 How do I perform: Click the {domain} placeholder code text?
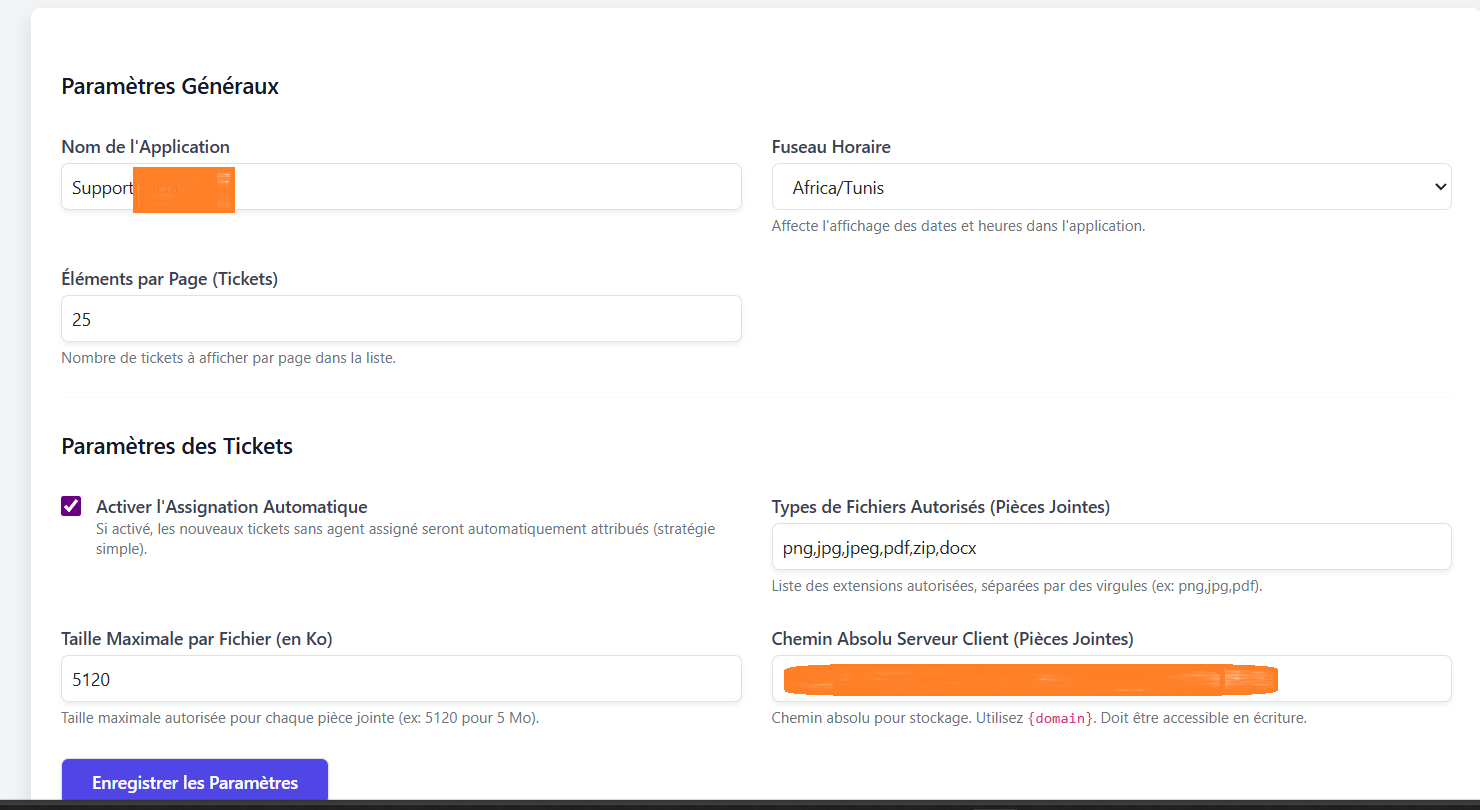[x=1062, y=717]
